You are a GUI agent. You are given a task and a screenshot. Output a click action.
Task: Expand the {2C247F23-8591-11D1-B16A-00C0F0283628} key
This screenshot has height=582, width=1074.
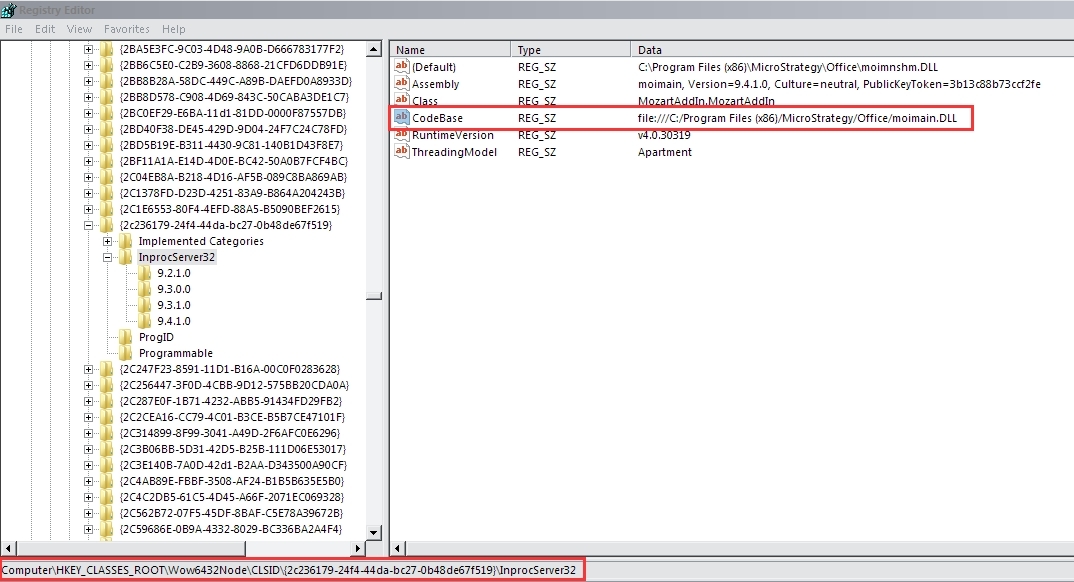point(89,369)
